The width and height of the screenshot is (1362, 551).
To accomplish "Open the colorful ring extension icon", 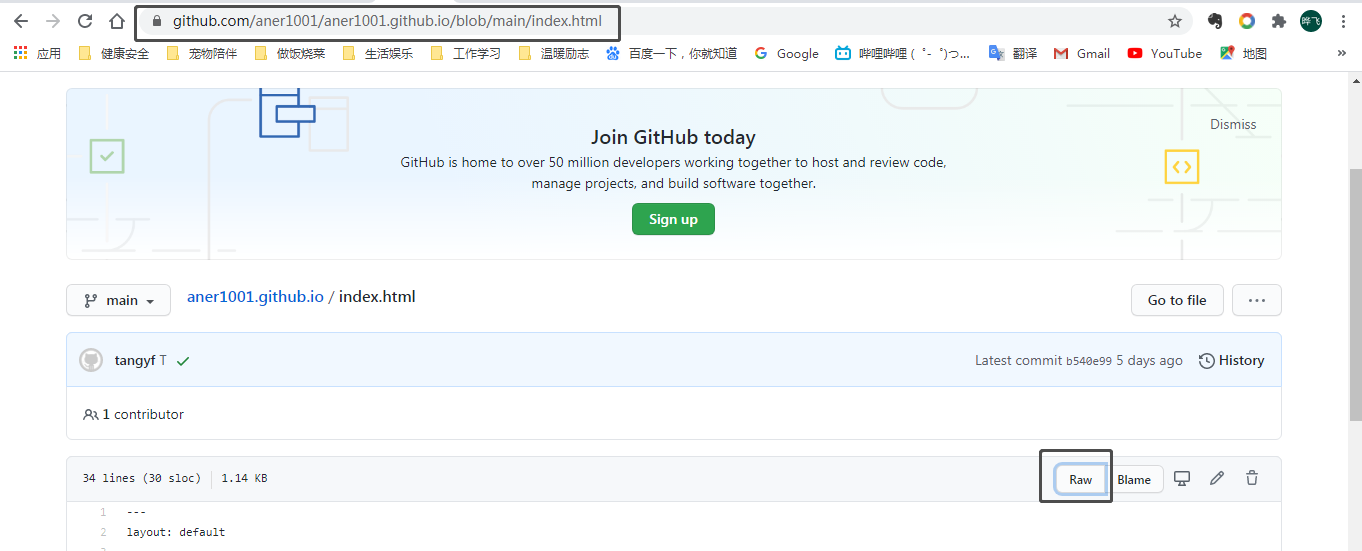I will click(x=1247, y=21).
